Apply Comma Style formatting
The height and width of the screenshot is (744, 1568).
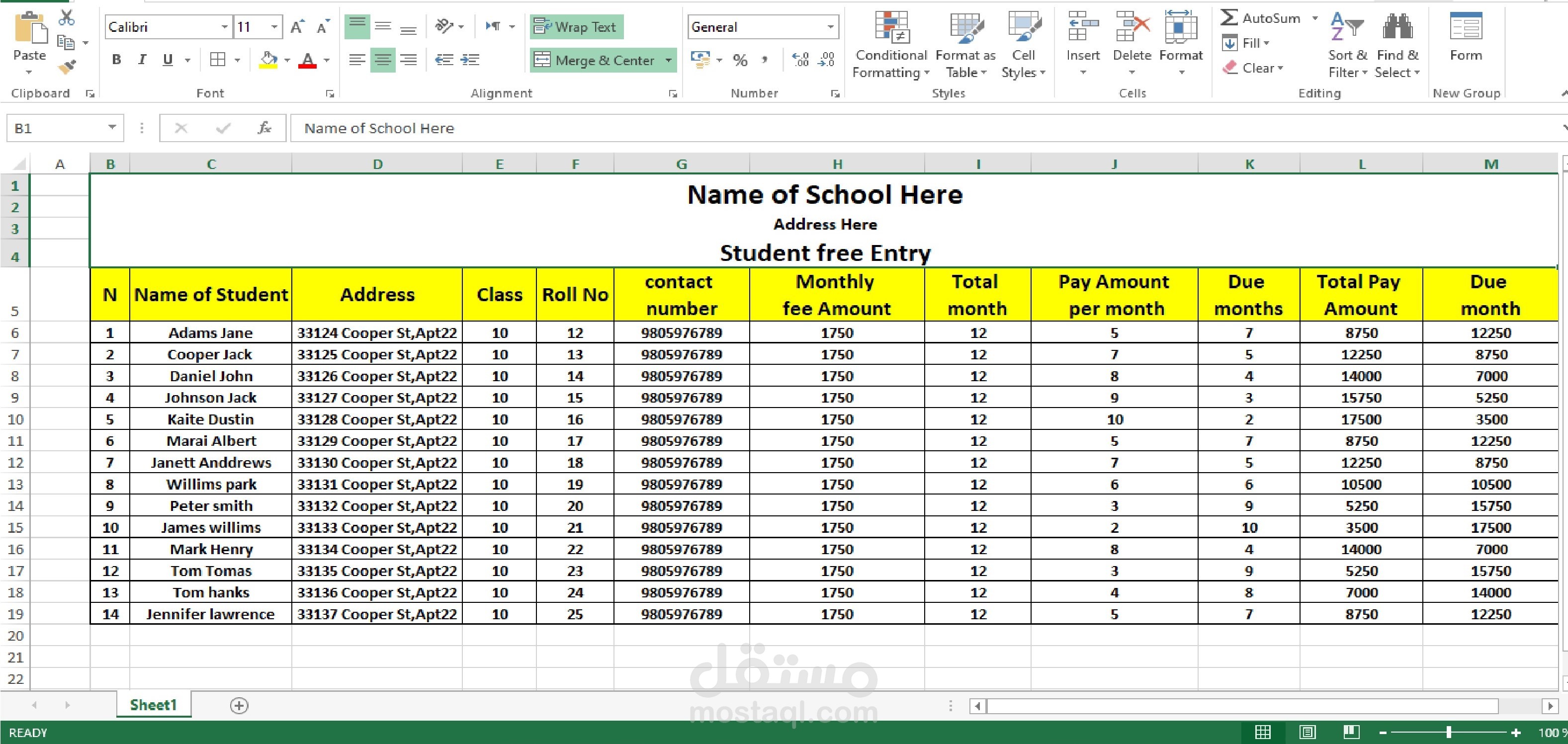coord(765,60)
